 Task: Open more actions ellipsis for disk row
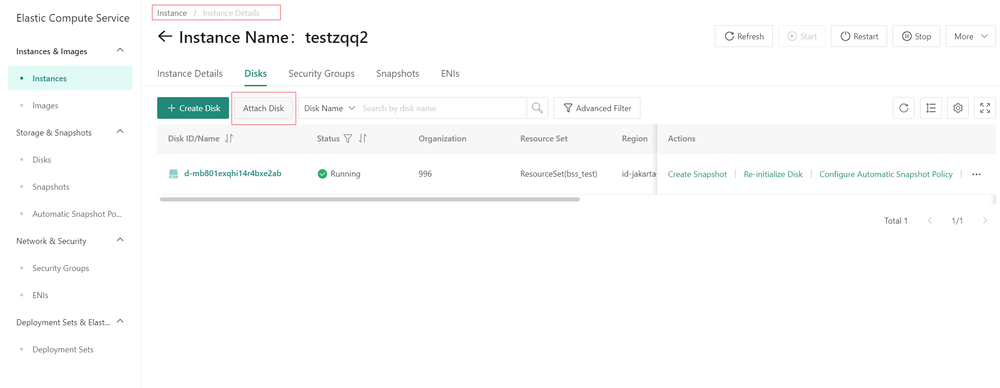(976, 174)
